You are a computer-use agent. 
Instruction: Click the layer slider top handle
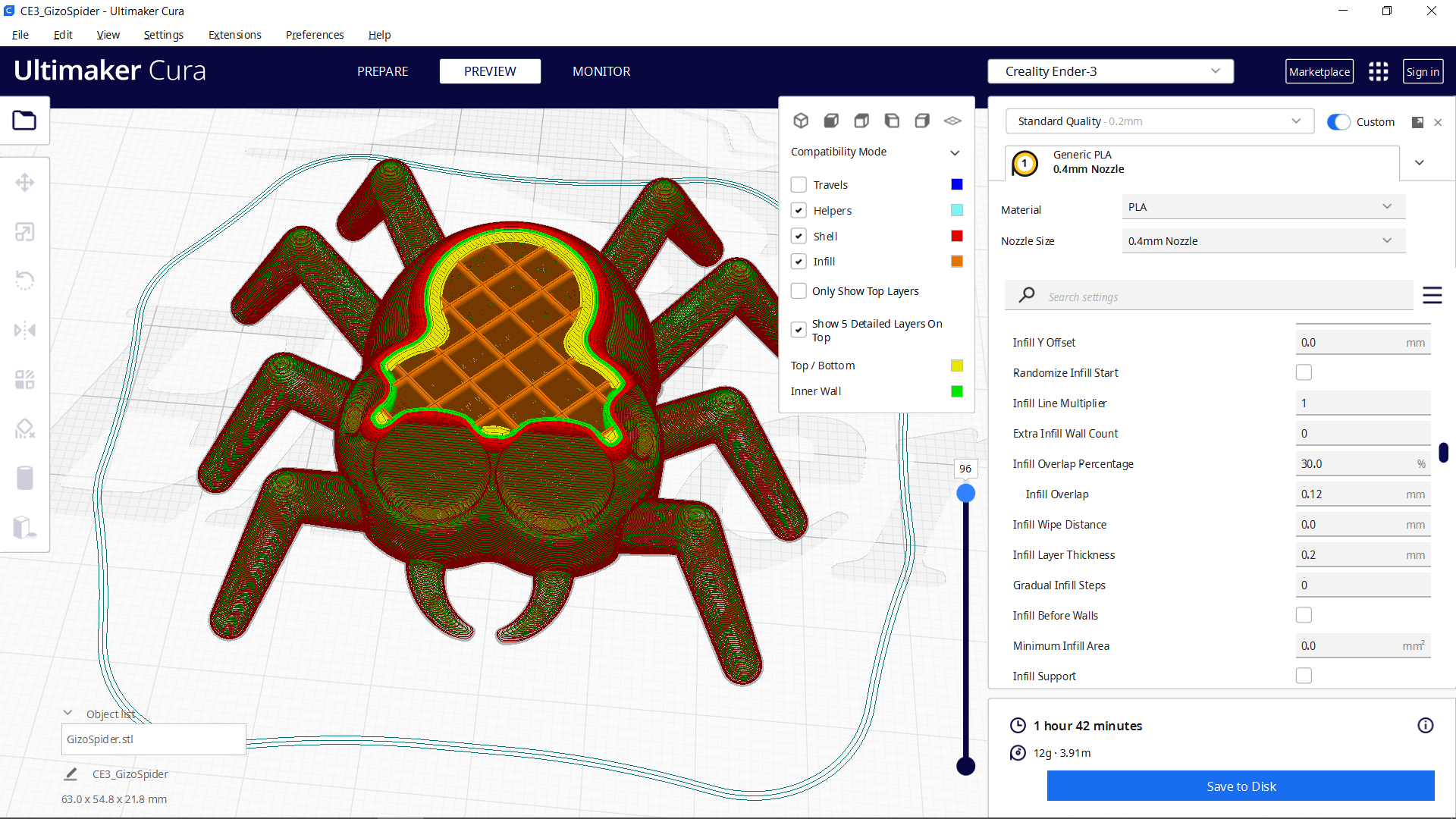965,494
